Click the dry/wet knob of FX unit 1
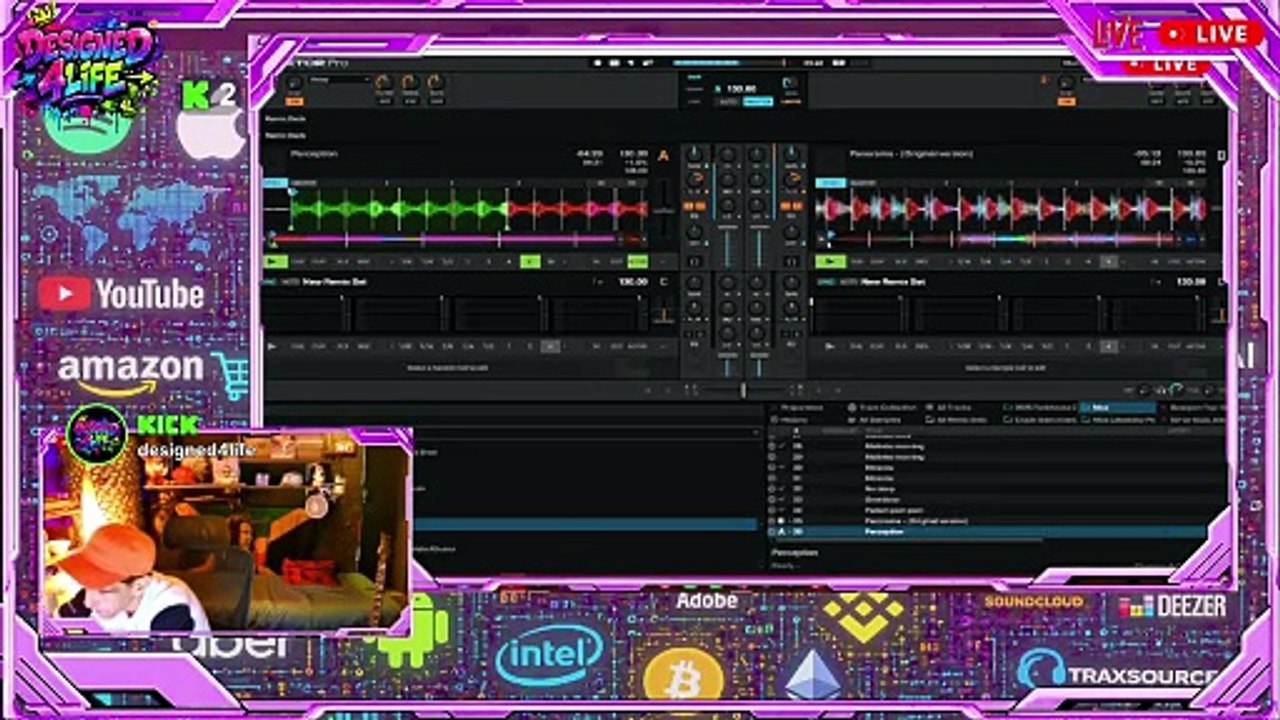The width and height of the screenshot is (1280, 720). 294,81
